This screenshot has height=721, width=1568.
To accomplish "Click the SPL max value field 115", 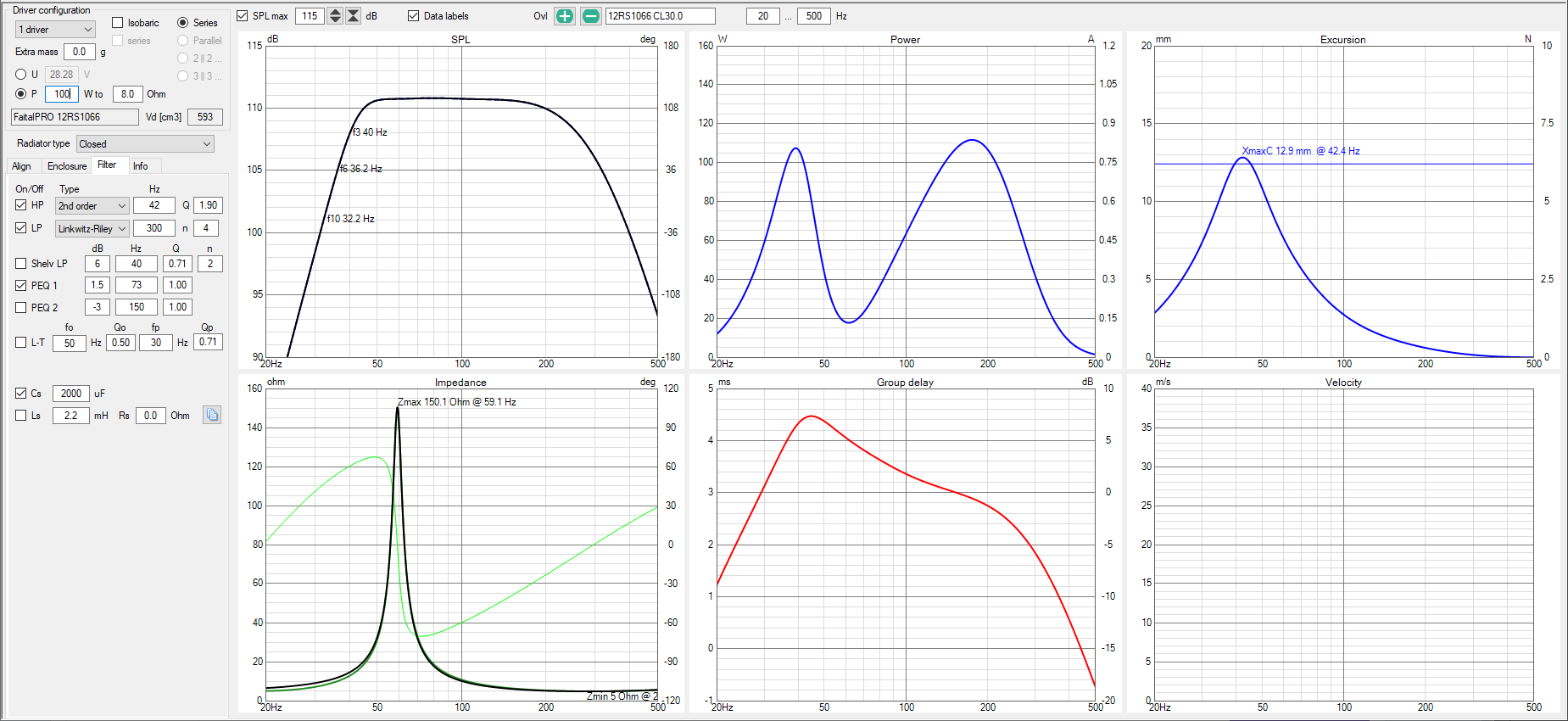I will click(x=310, y=16).
